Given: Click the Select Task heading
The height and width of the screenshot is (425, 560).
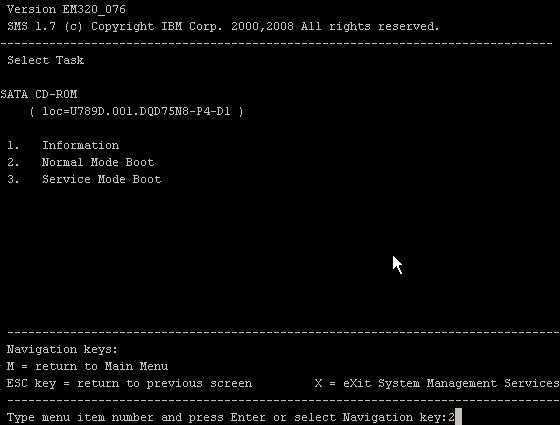Looking at the screenshot, I should 45,60.
